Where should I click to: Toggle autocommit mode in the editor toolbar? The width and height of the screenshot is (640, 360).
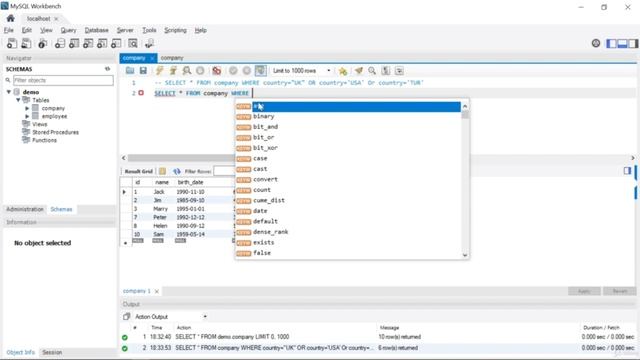pos(260,71)
